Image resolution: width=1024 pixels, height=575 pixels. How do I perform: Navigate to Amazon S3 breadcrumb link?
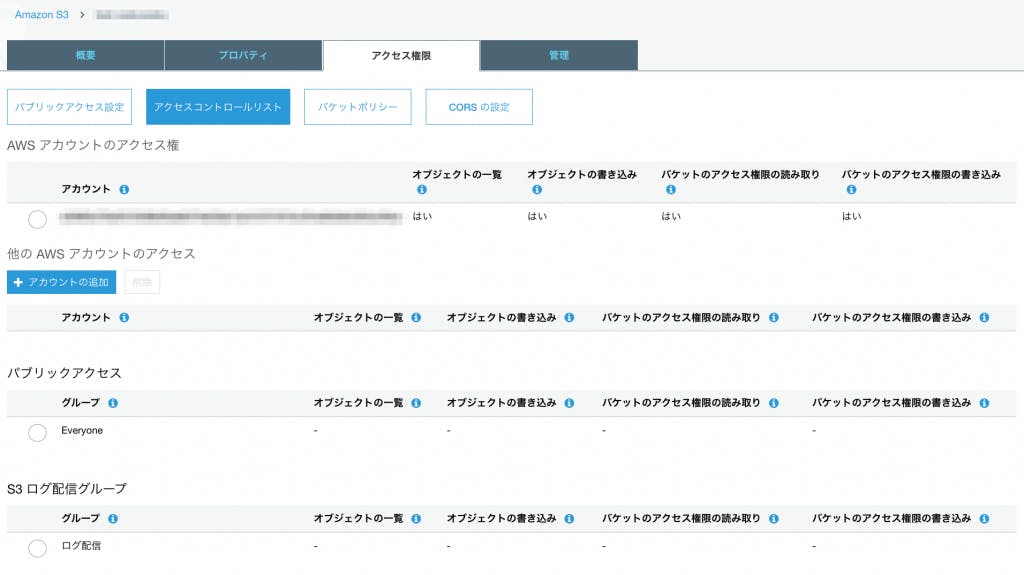(42, 15)
